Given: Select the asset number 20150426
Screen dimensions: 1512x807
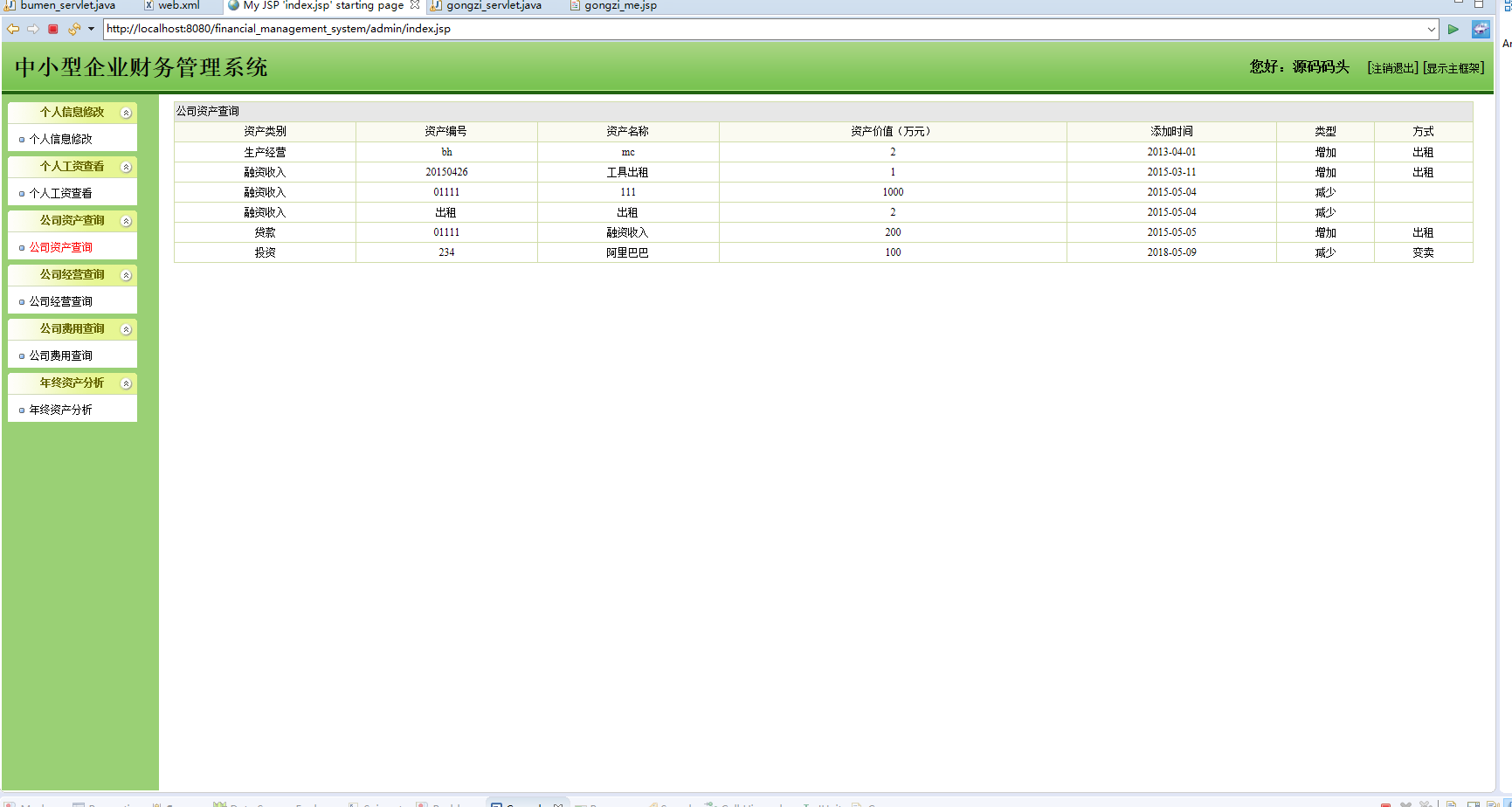Looking at the screenshot, I should pyautogui.click(x=446, y=172).
